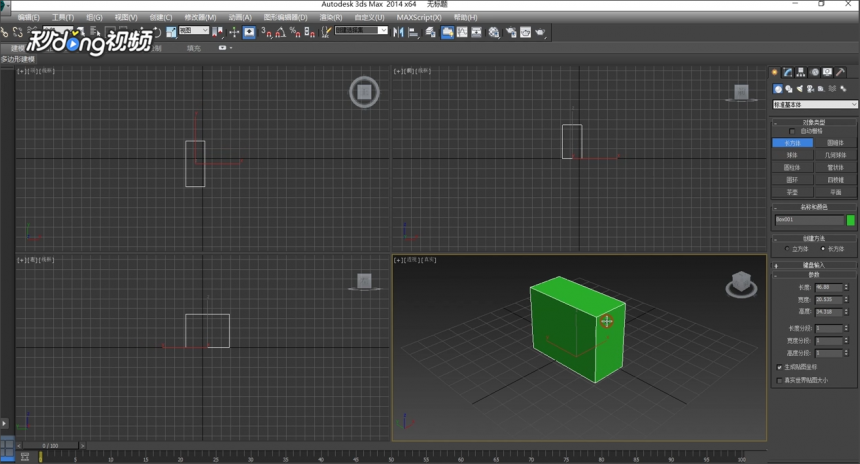Image resolution: width=860 pixels, height=464 pixels.
Task: Select Helpers category icon
Action: coord(821,89)
